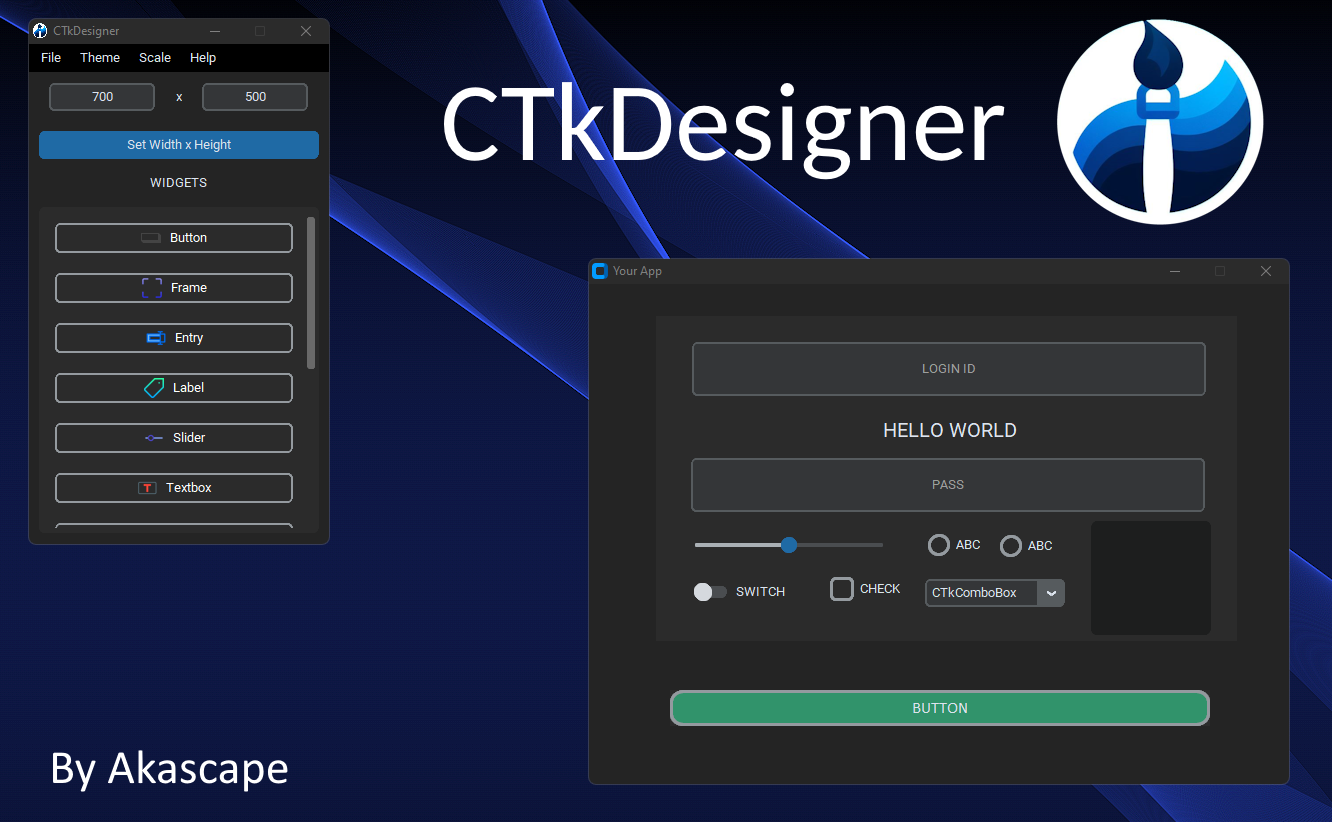Viewport: 1332px width, 822px height.
Task: Add a Textbox widget from the list
Action: 174,488
